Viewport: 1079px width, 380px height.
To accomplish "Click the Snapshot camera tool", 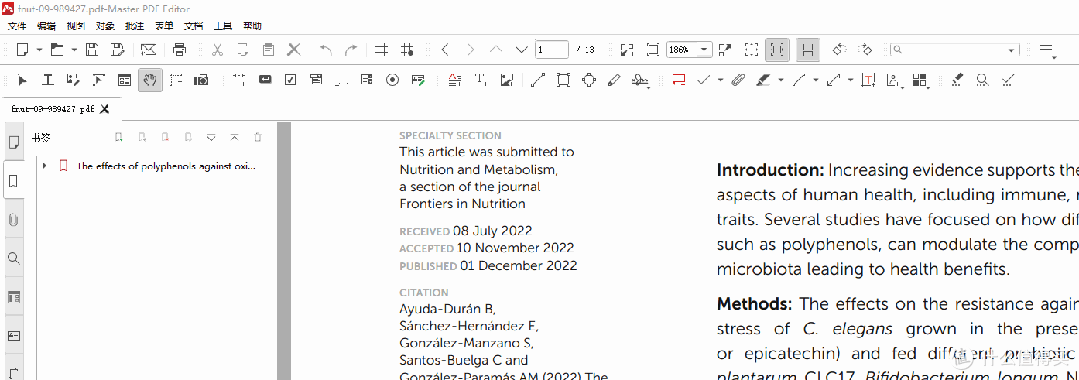I will pyautogui.click(x=201, y=81).
